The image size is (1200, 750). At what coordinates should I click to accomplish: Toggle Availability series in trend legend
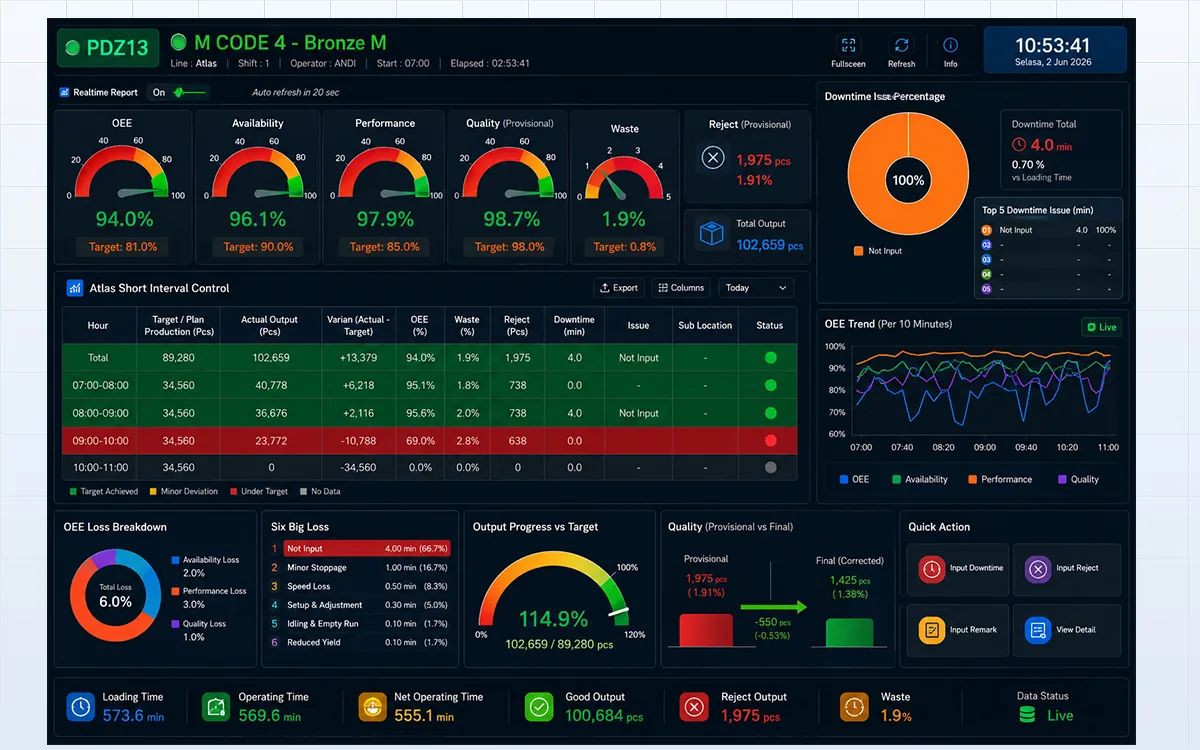coord(920,479)
